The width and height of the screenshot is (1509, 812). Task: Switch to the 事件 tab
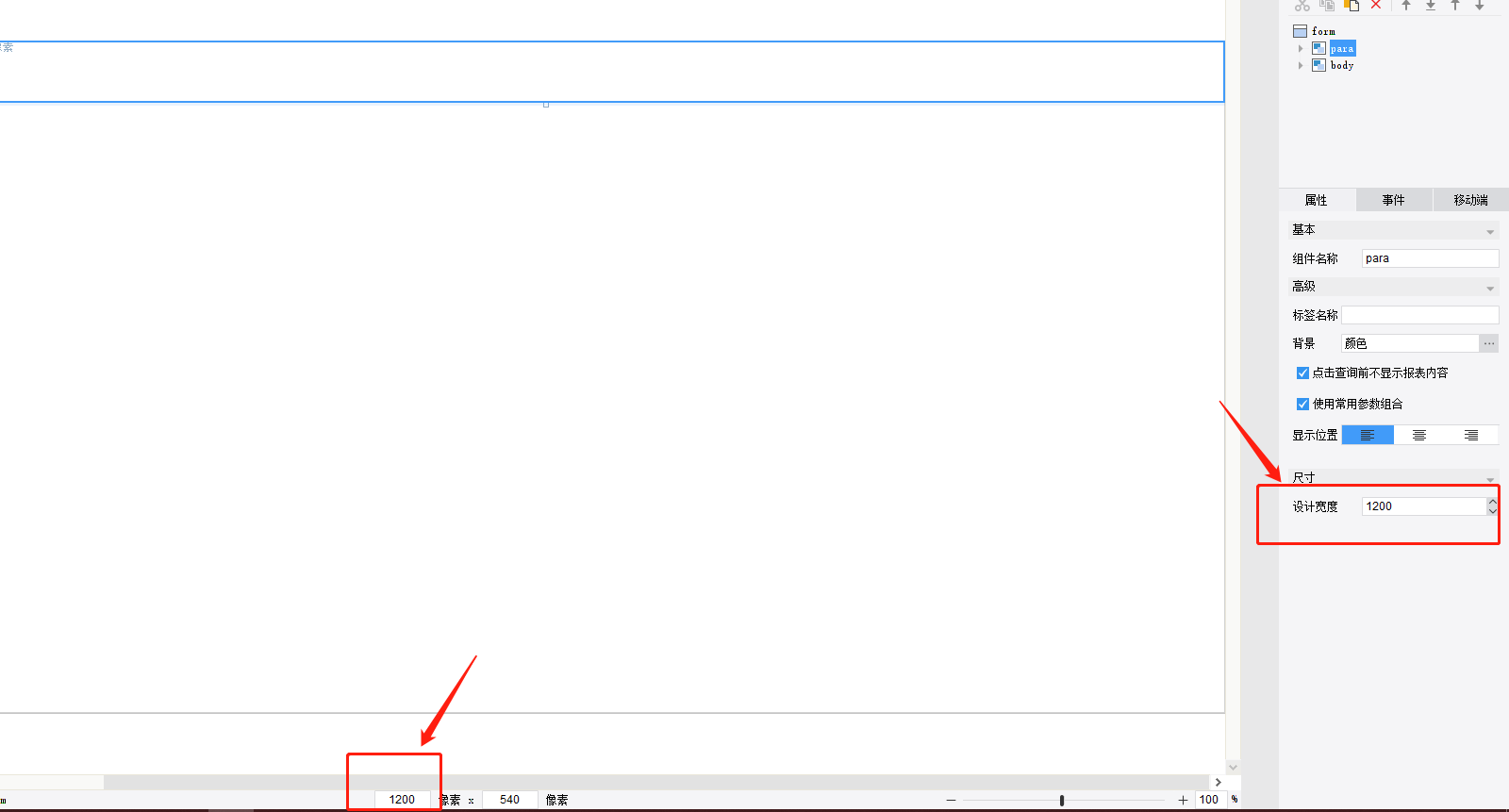tap(1394, 200)
